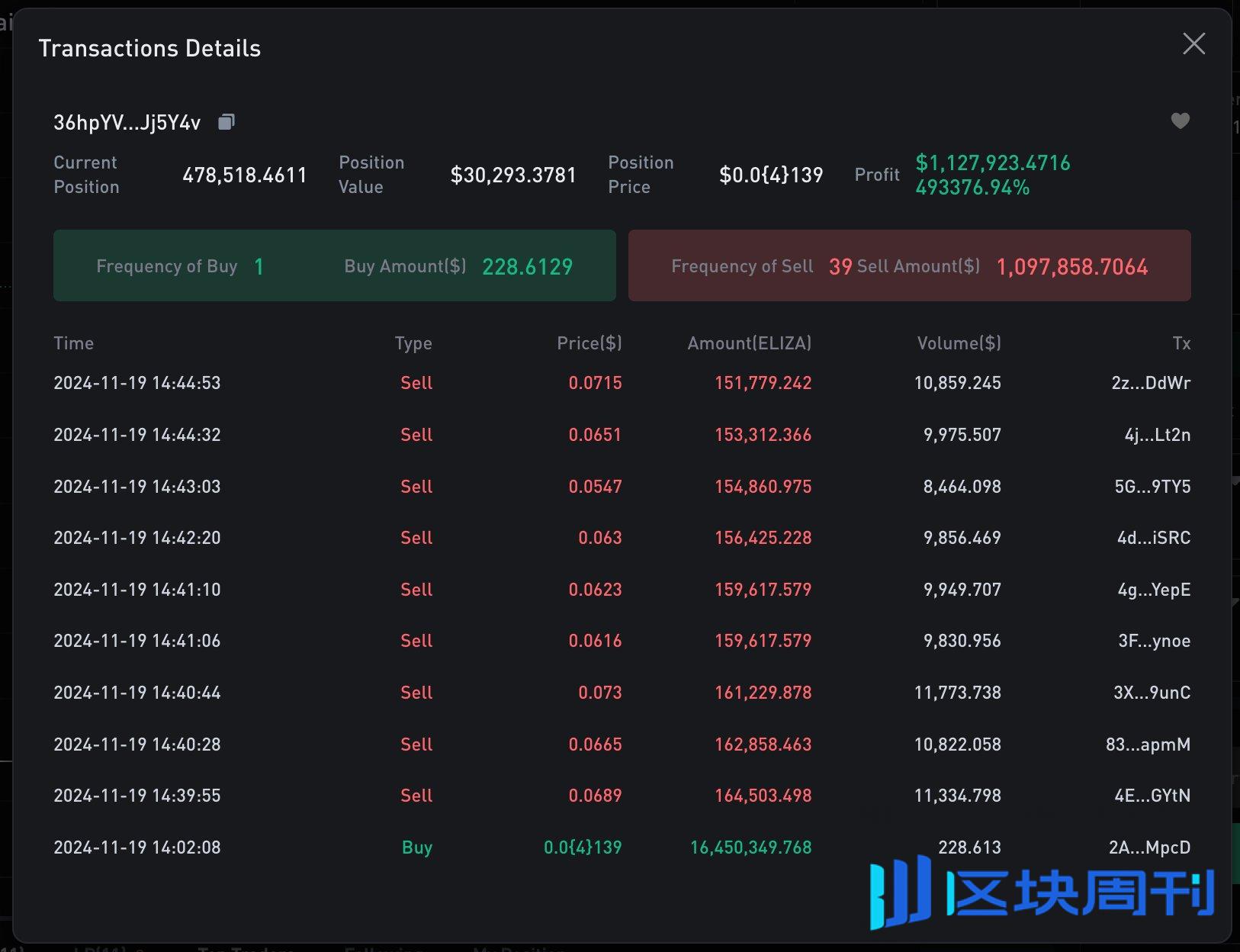Open transaction 2z...DdWr

click(x=1151, y=383)
